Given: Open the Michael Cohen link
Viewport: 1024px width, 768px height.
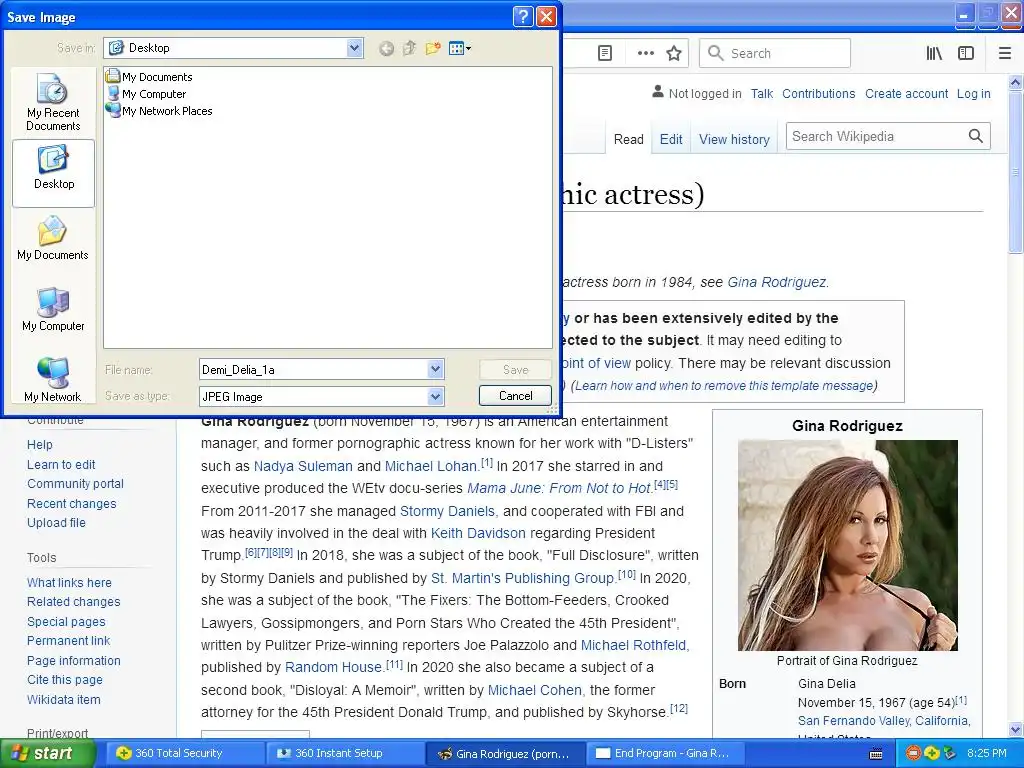Looking at the screenshot, I should [x=535, y=690].
